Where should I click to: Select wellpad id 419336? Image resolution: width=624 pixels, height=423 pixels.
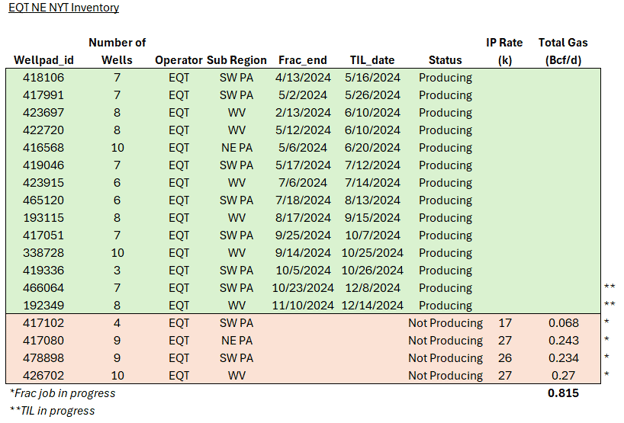43,270
